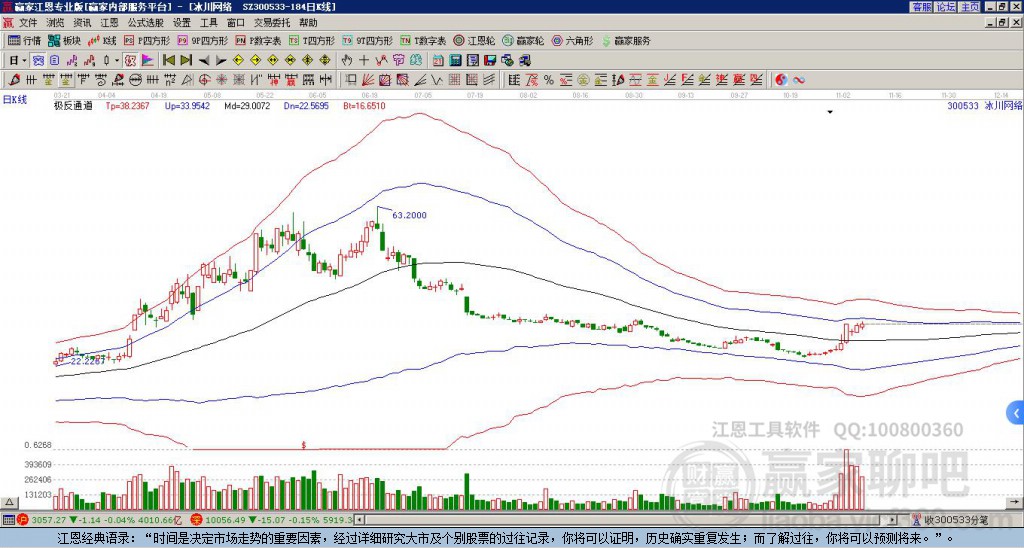Open the 六角形 hexagon tool
This screenshot has height=548, width=1024.
(x=572, y=40)
